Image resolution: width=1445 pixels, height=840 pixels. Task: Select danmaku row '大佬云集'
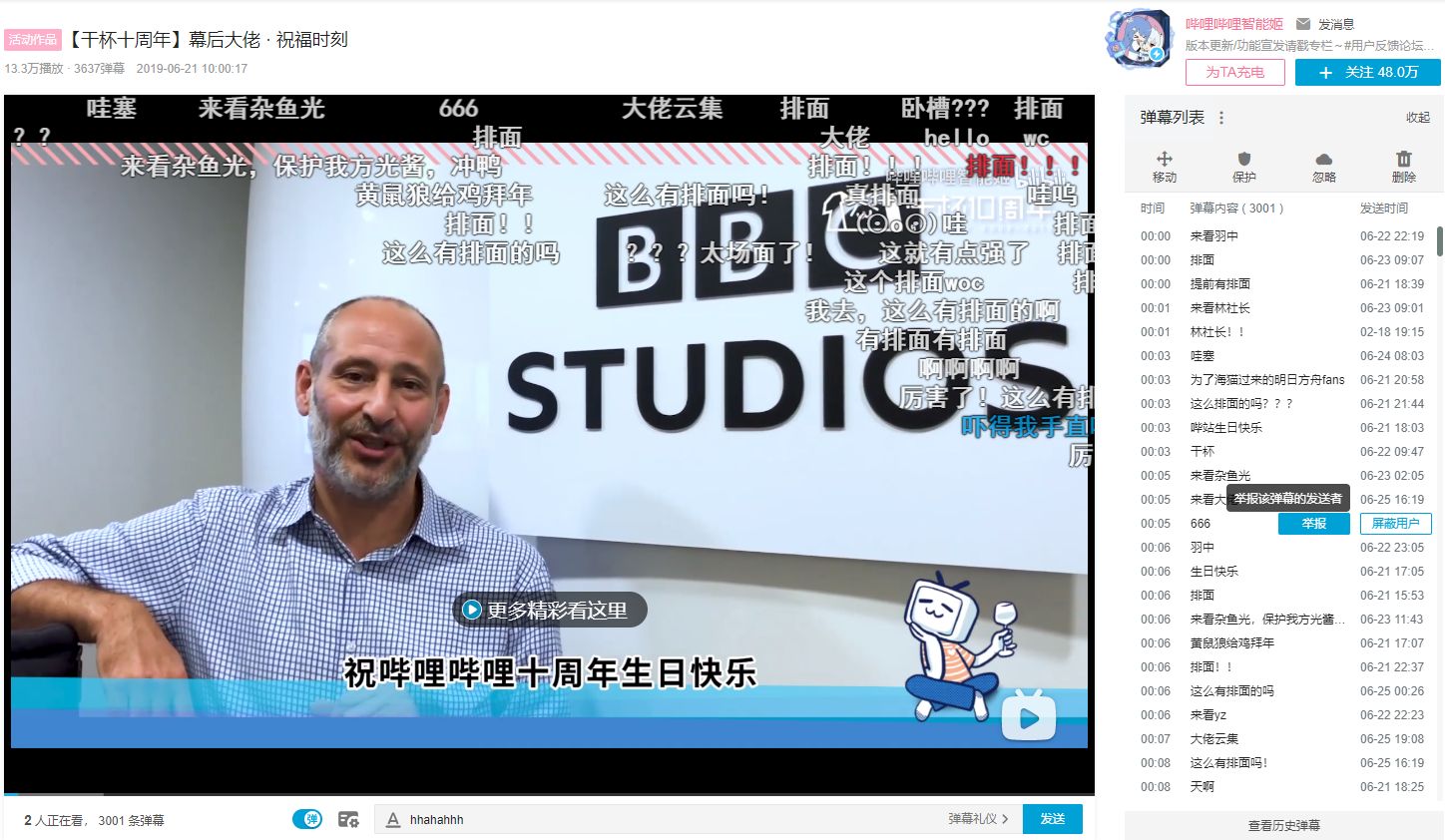pyautogui.click(x=1284, y=739)
